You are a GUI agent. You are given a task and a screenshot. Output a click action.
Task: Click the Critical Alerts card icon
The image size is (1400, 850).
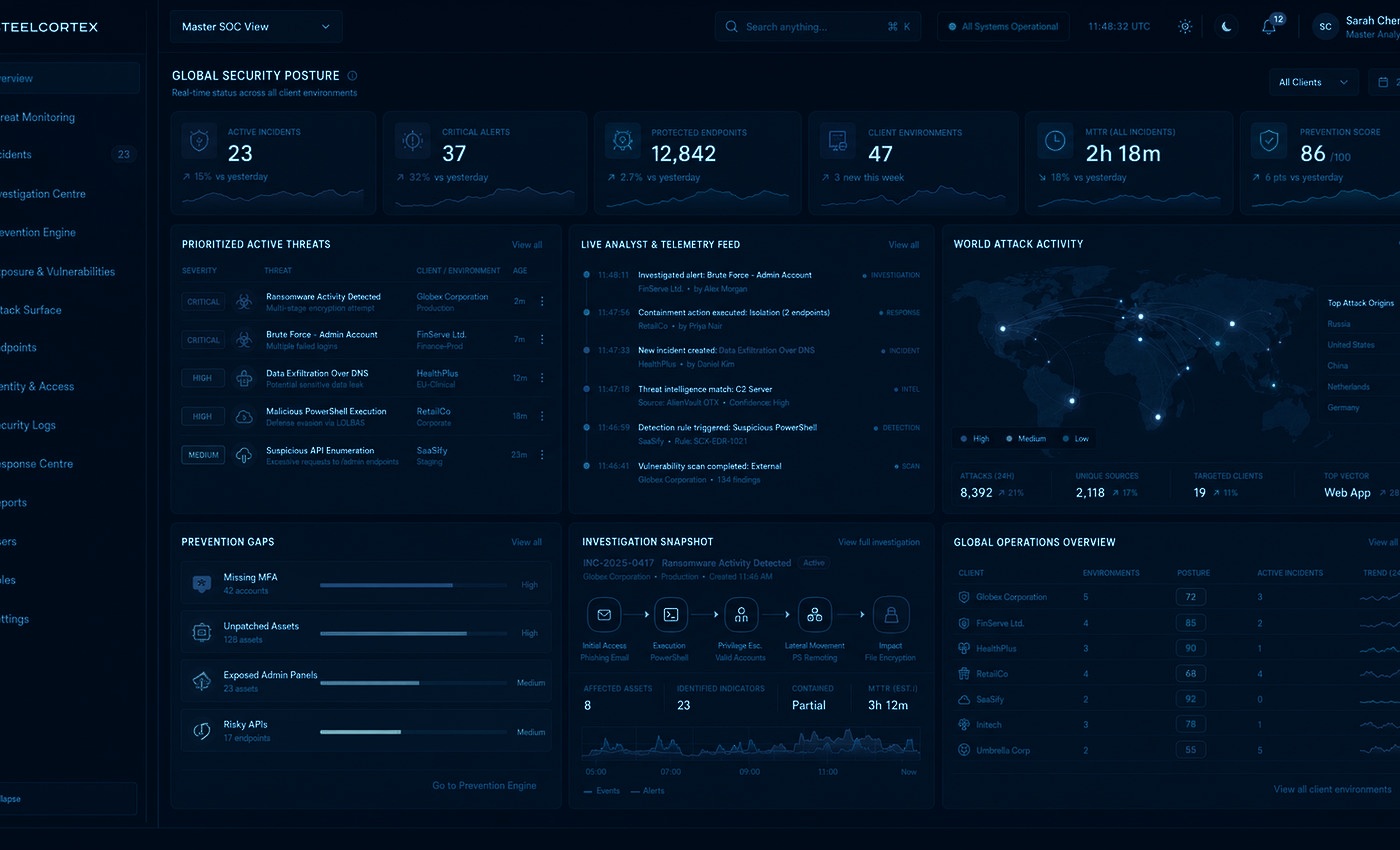(412, 141)
